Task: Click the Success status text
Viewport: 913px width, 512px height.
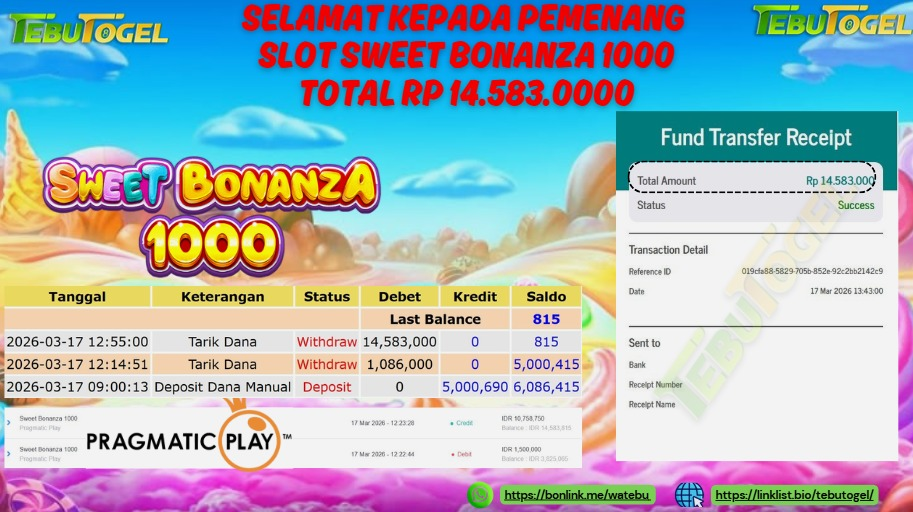Action: pos(856,205)
